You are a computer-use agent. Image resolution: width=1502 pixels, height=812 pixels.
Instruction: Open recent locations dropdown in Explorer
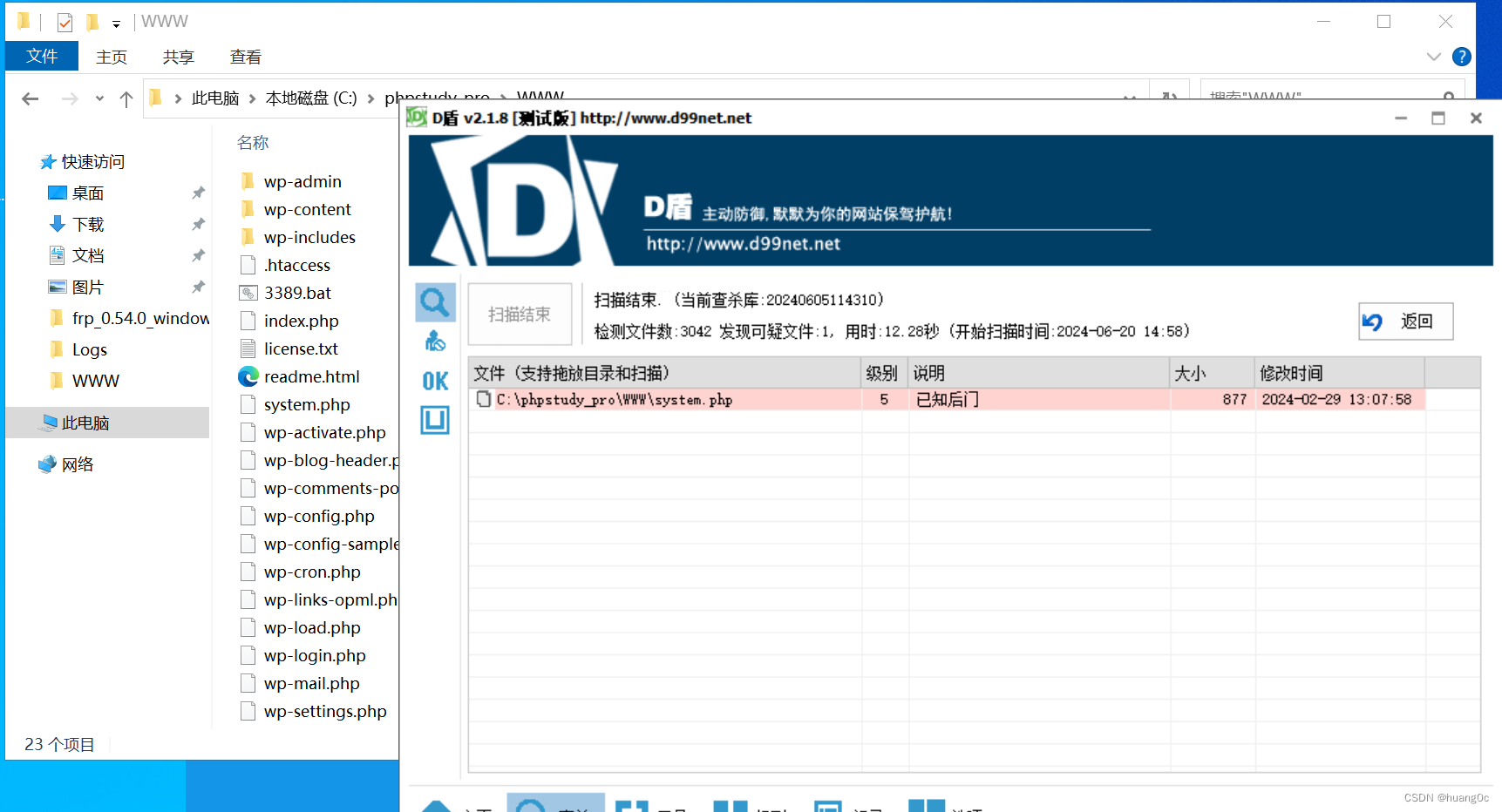pos(99,98)
